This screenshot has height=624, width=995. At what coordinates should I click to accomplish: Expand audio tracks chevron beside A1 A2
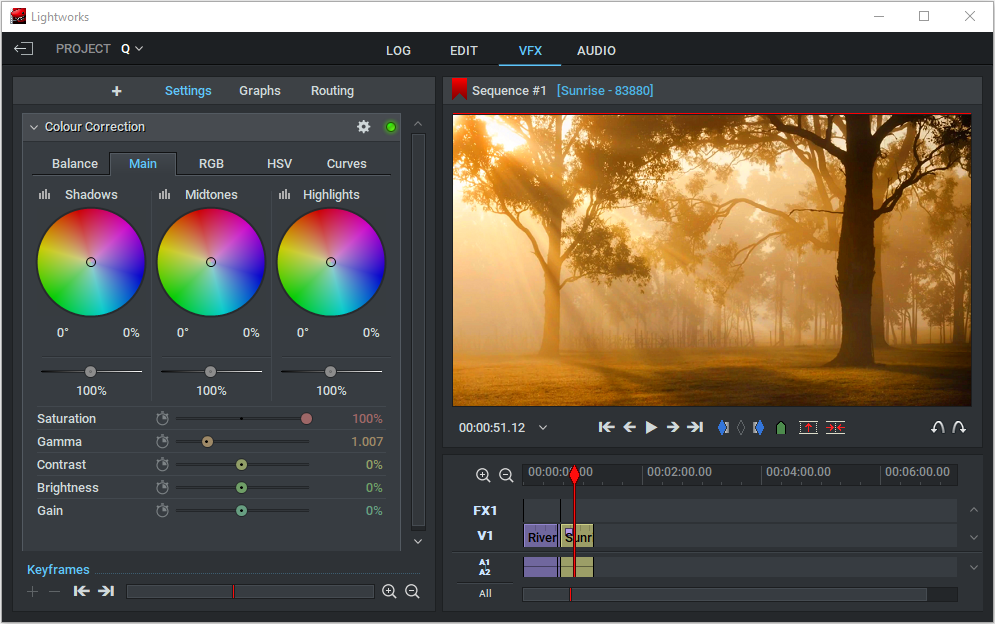(973, 568)
